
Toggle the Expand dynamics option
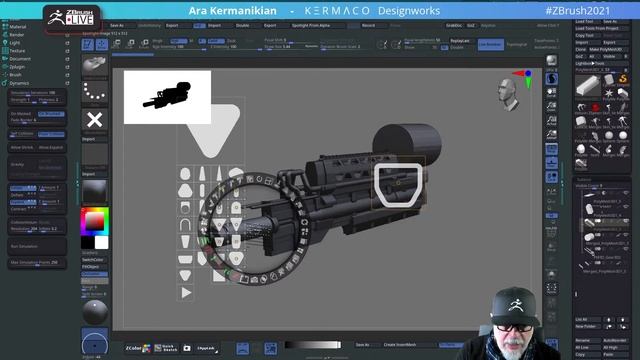point(23,202)
